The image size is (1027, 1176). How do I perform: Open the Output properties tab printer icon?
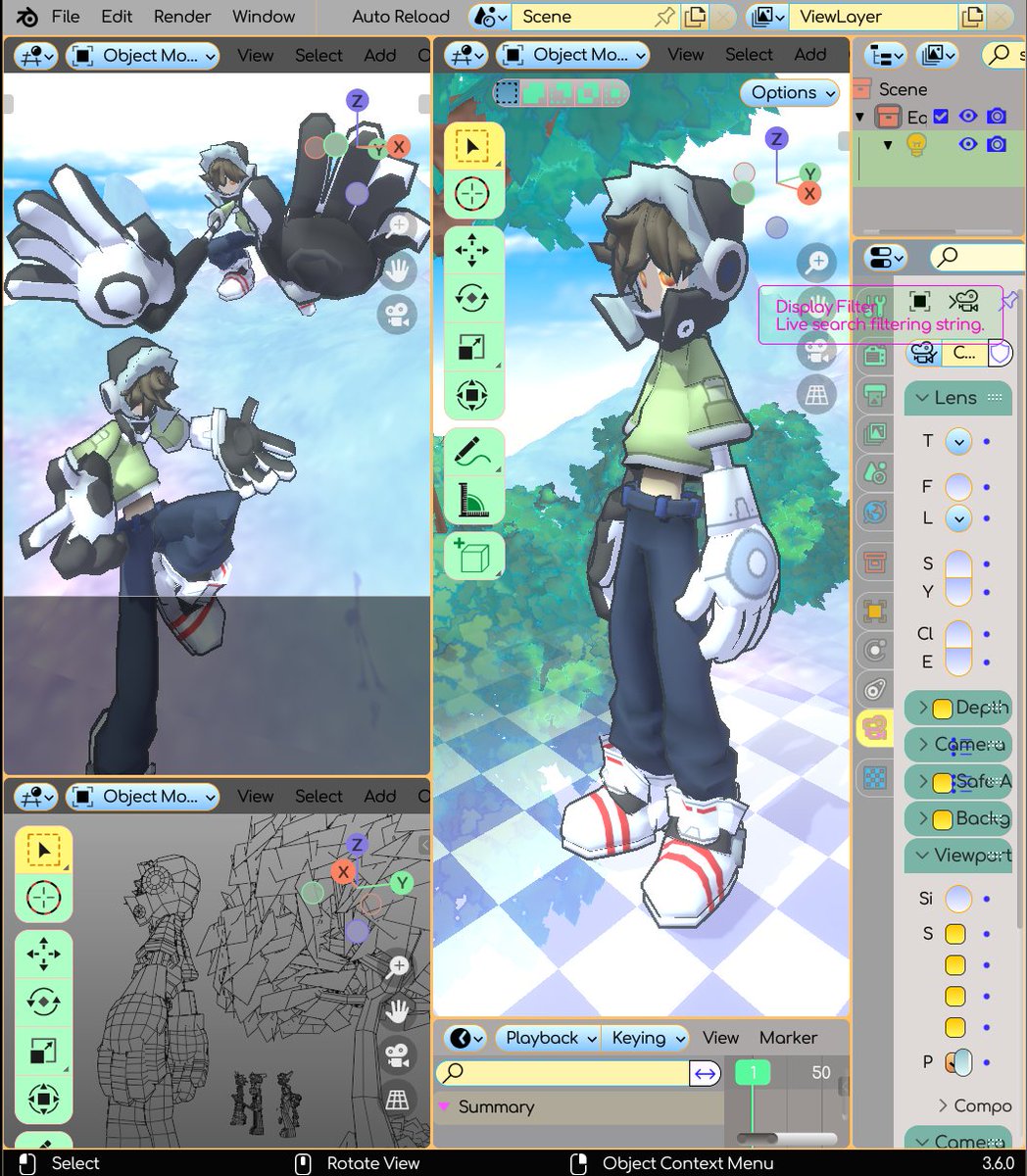[874, 394]
